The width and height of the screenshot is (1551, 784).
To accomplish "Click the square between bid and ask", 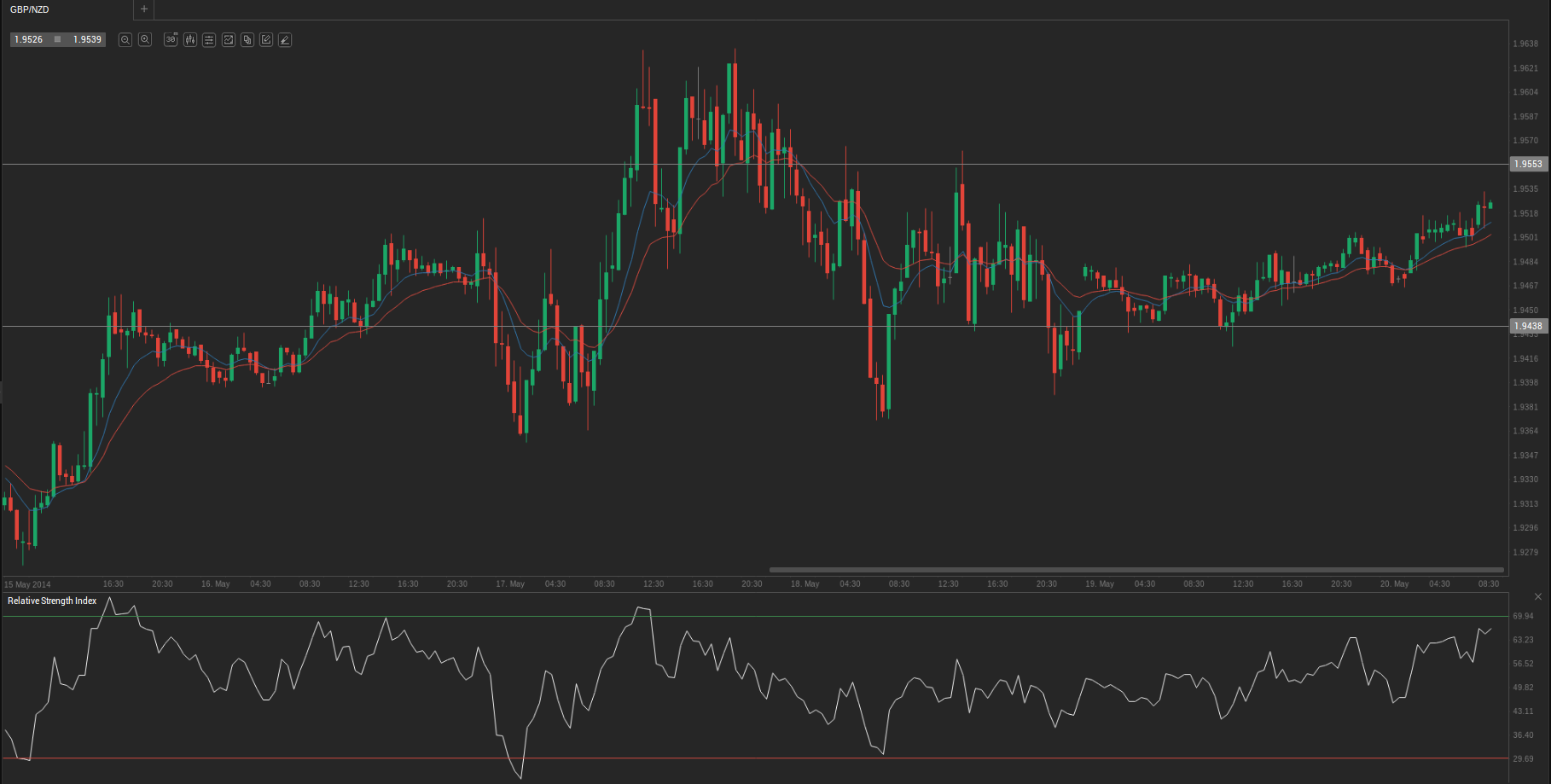I will [x=58, y=40].
